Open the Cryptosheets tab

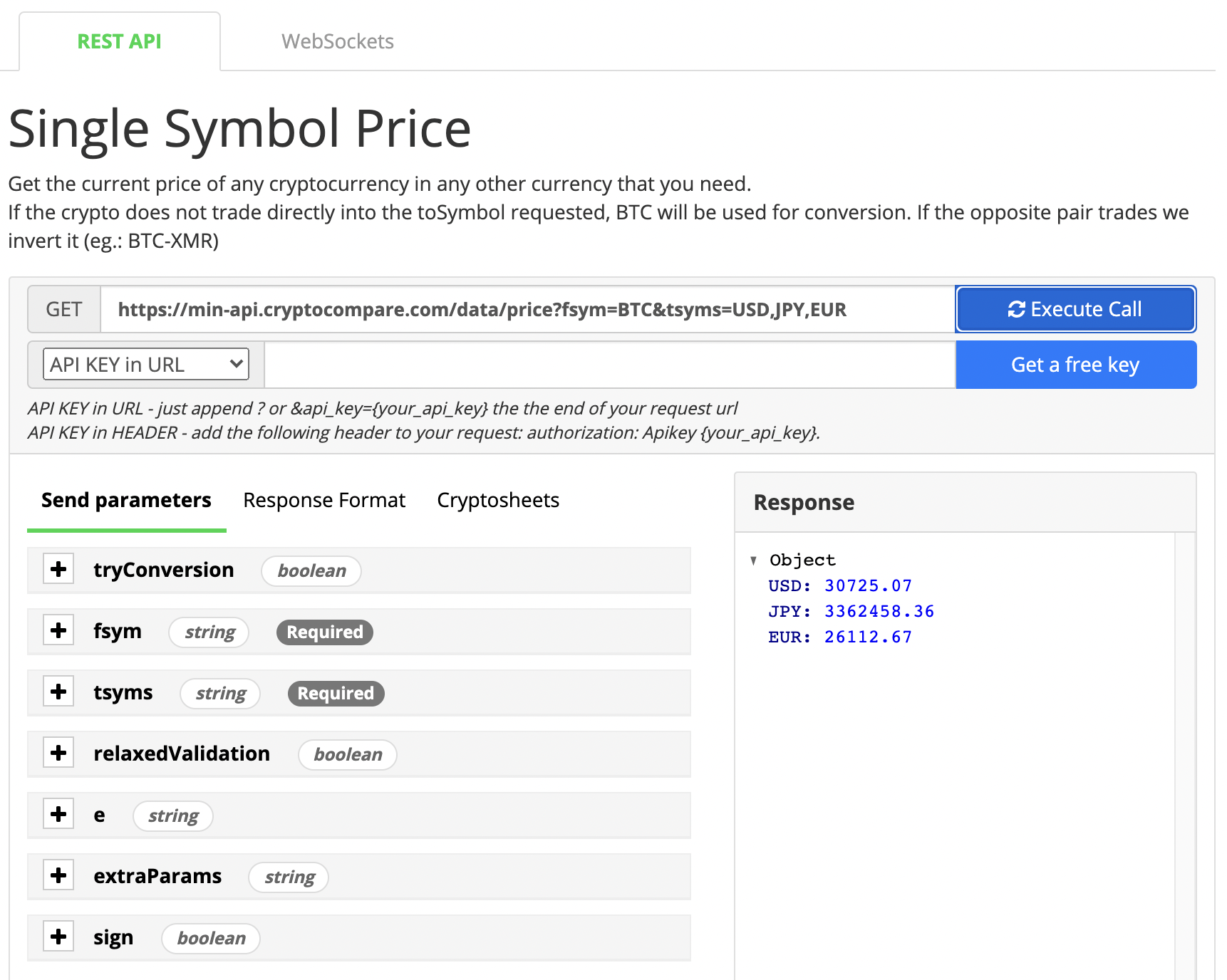coord(498,500)
